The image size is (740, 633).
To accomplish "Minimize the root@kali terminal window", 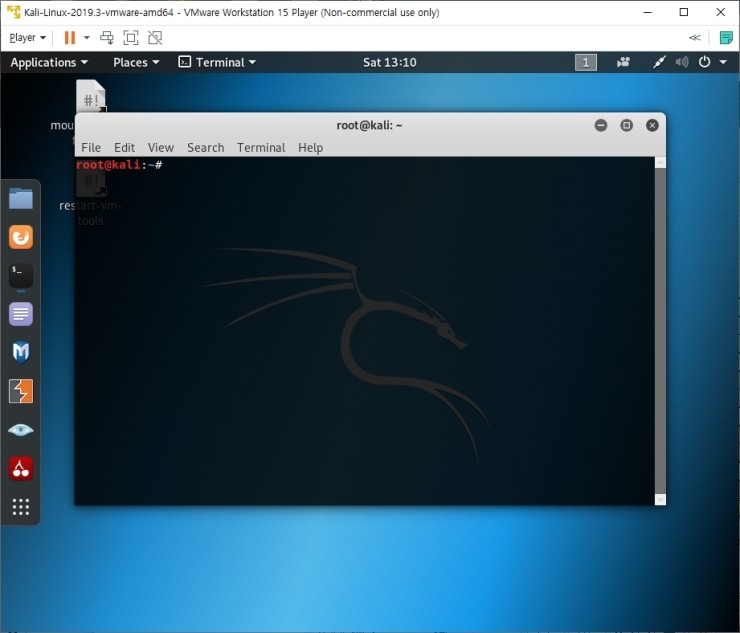I will (601, 125).
